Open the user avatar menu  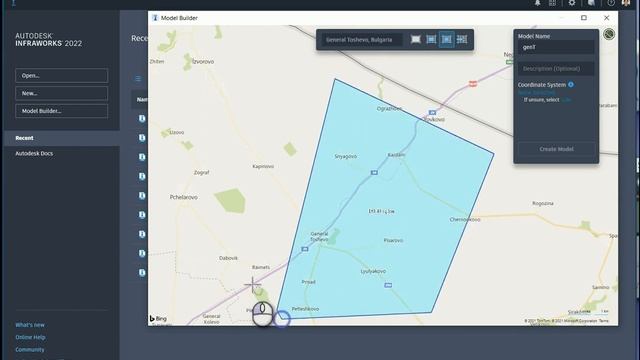[x=625, y=3]
